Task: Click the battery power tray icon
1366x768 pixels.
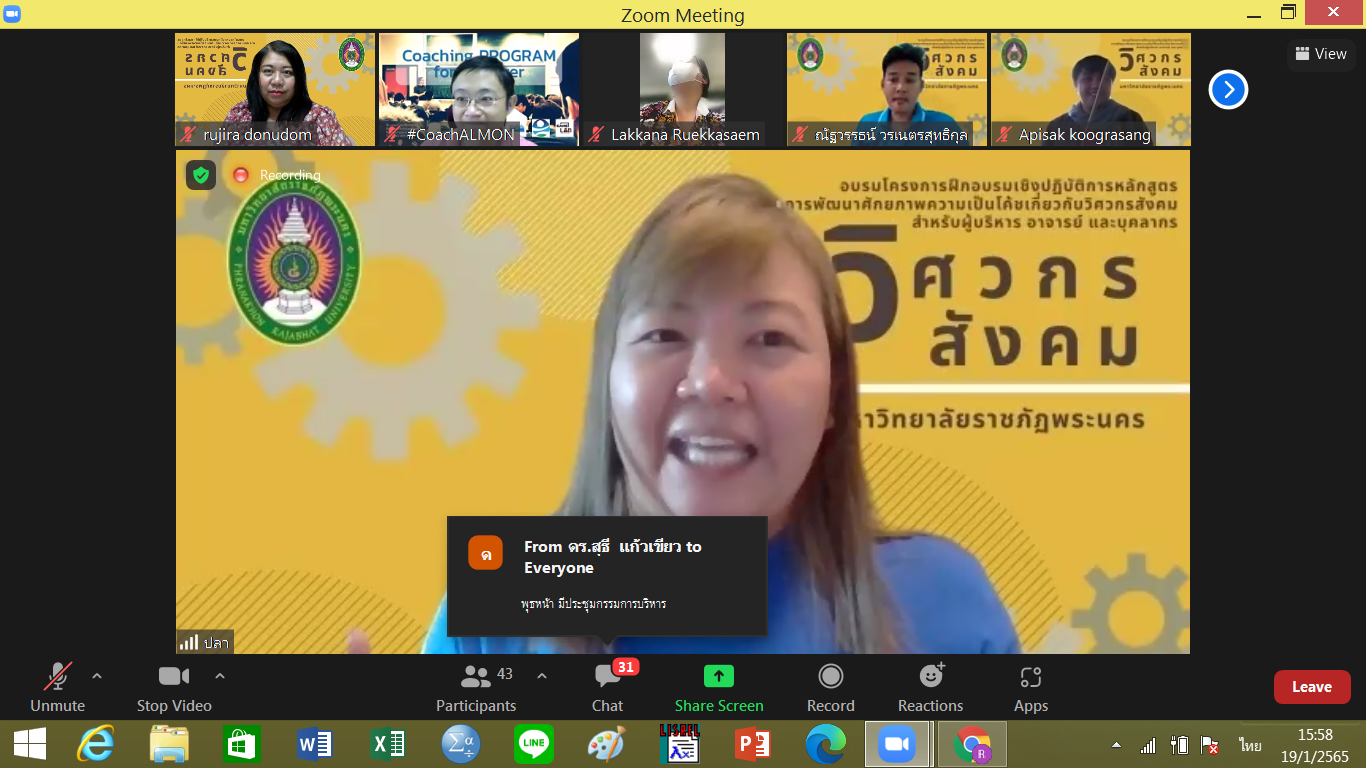Action: click(x=1179, y=746)
